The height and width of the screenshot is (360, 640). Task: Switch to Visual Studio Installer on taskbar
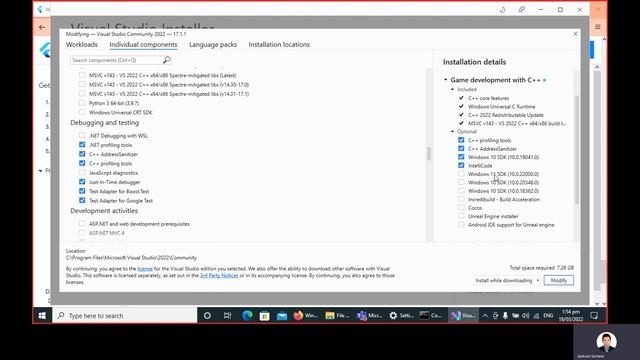(x=464, y=316)
